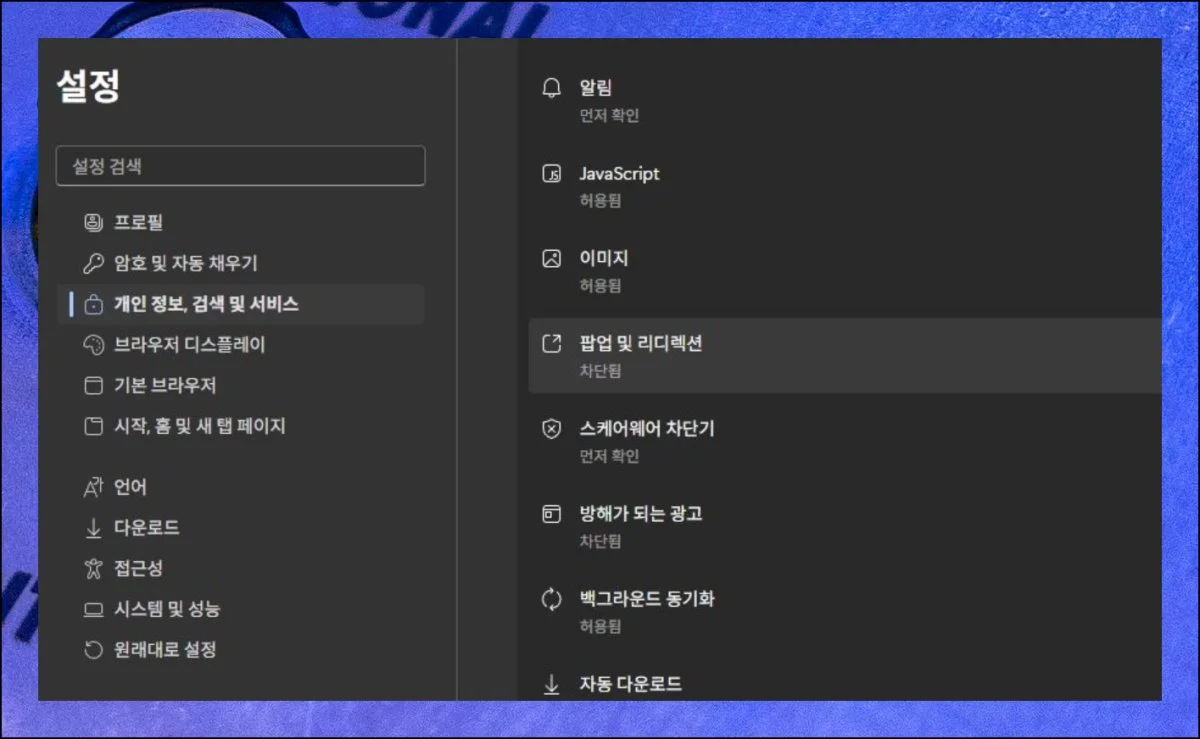The image size is (1200, 739).
Task: Click the 팝업 및 리디렉션 arrow icon
Action: coord(551,344)
